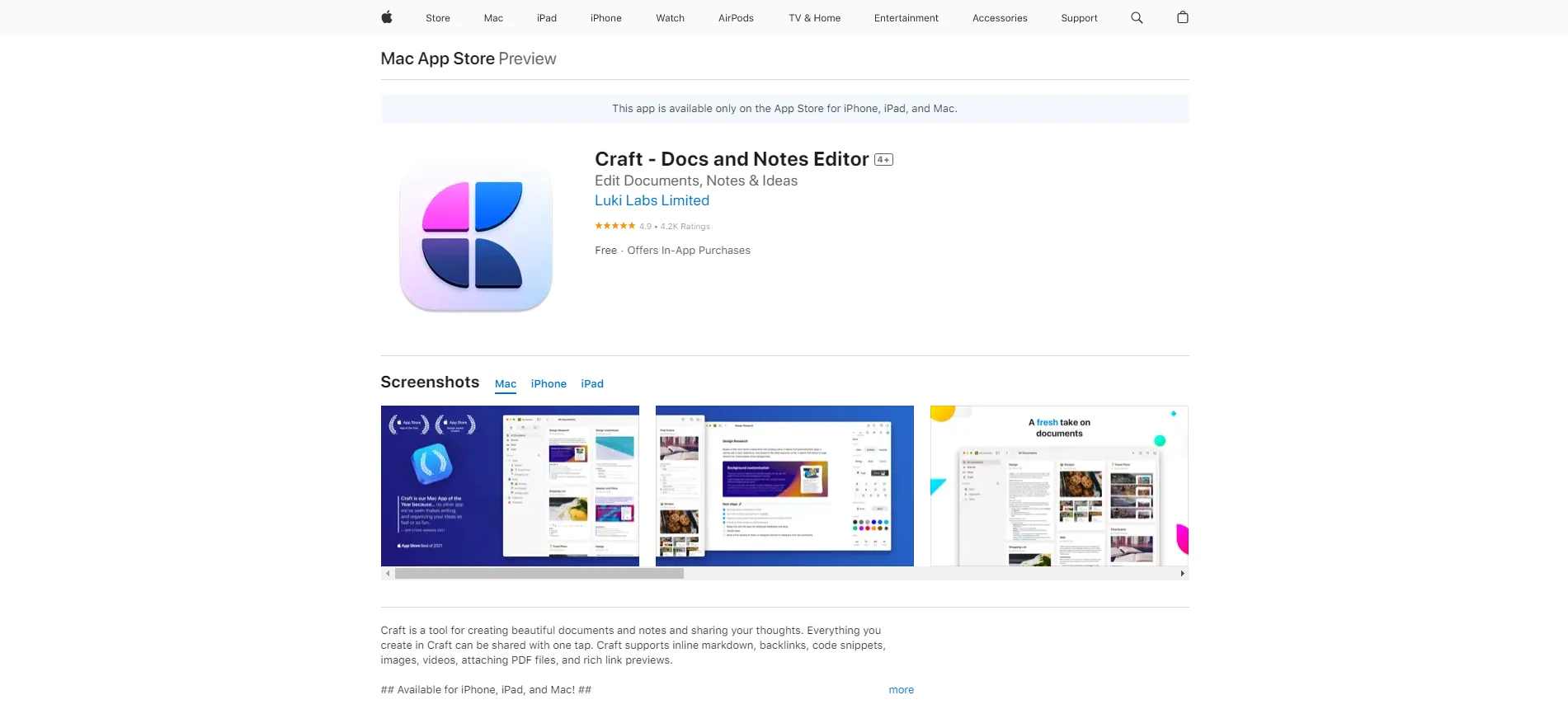
Task: Open the Entertainment menu
Action: [x=906, y=18]
